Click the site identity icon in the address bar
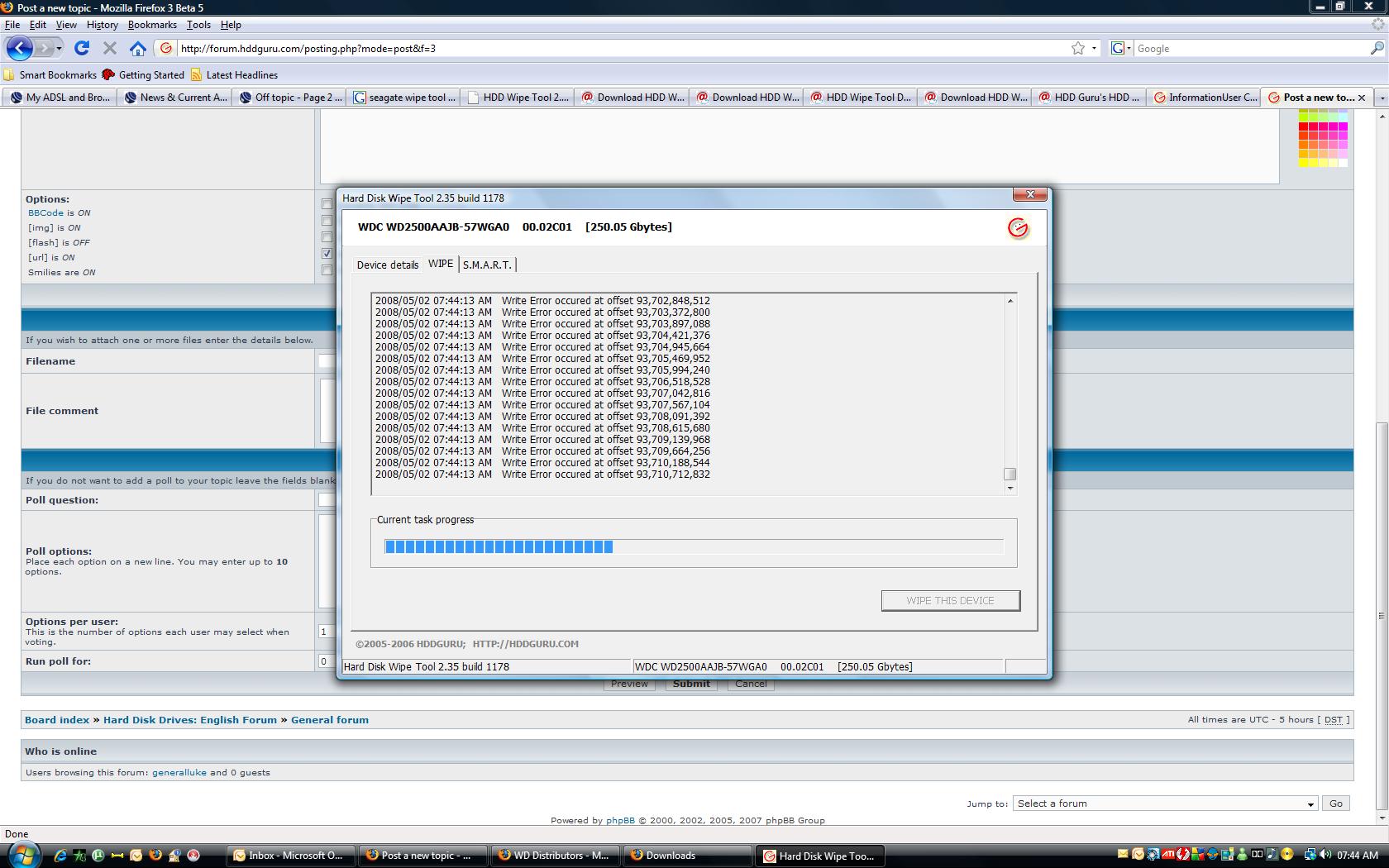The width and height of the screenshot is (1389, 868). coord(166,48)
